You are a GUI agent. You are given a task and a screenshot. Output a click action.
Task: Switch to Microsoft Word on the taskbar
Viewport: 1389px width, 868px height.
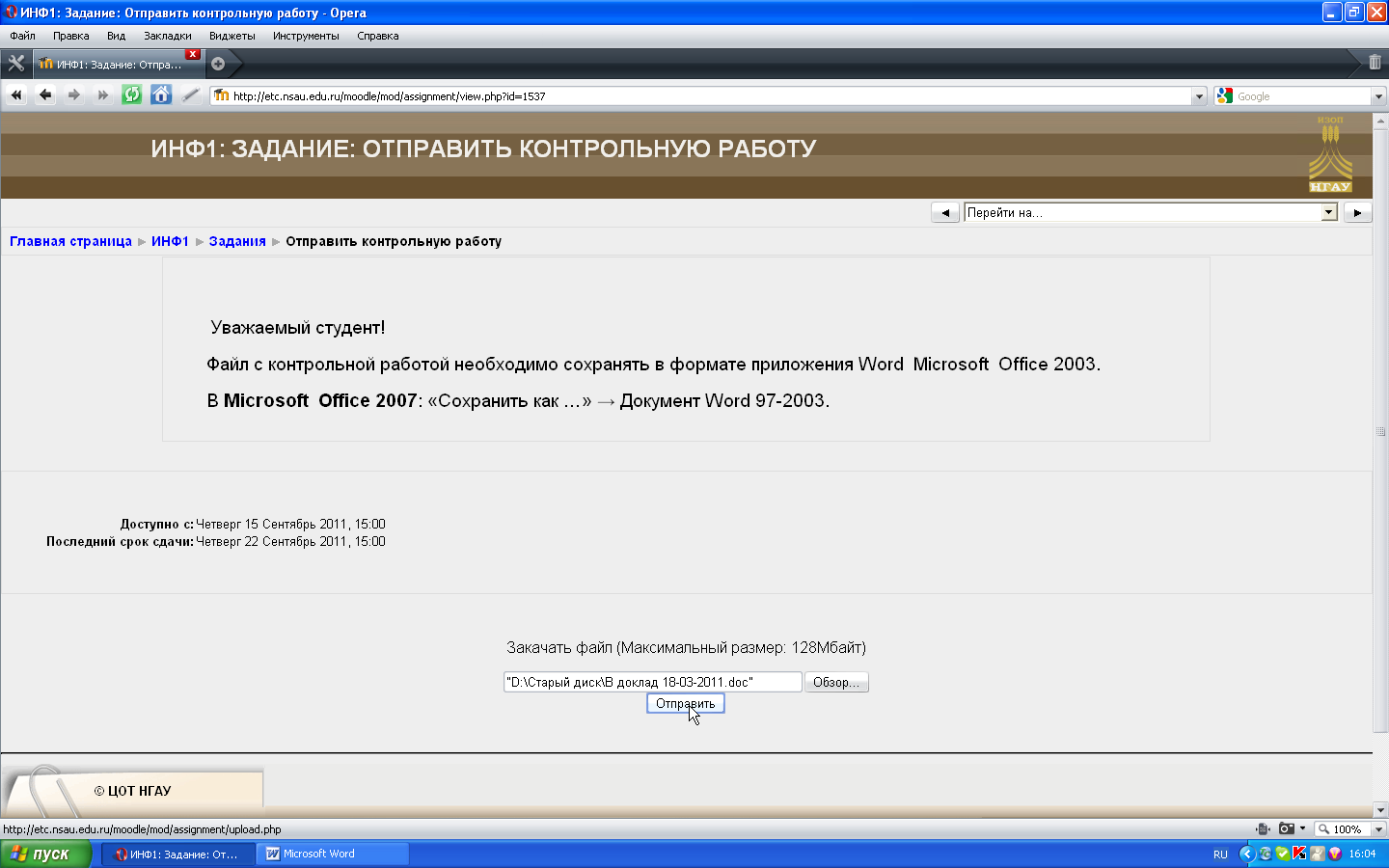(x=333, y=854)
